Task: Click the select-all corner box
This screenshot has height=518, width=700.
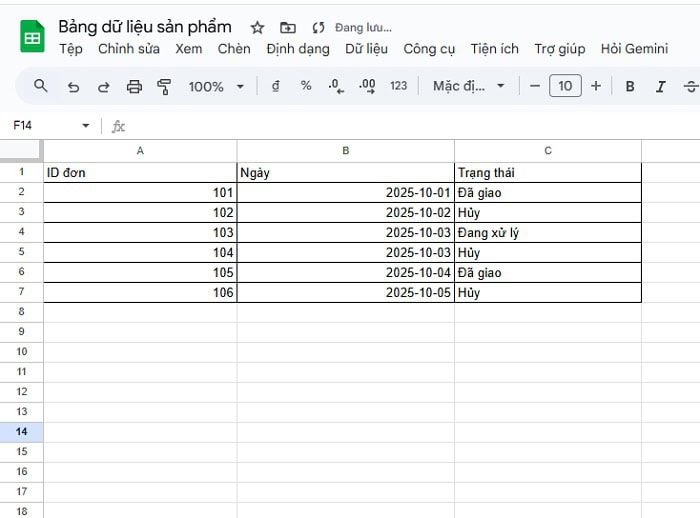Action: 21,150
